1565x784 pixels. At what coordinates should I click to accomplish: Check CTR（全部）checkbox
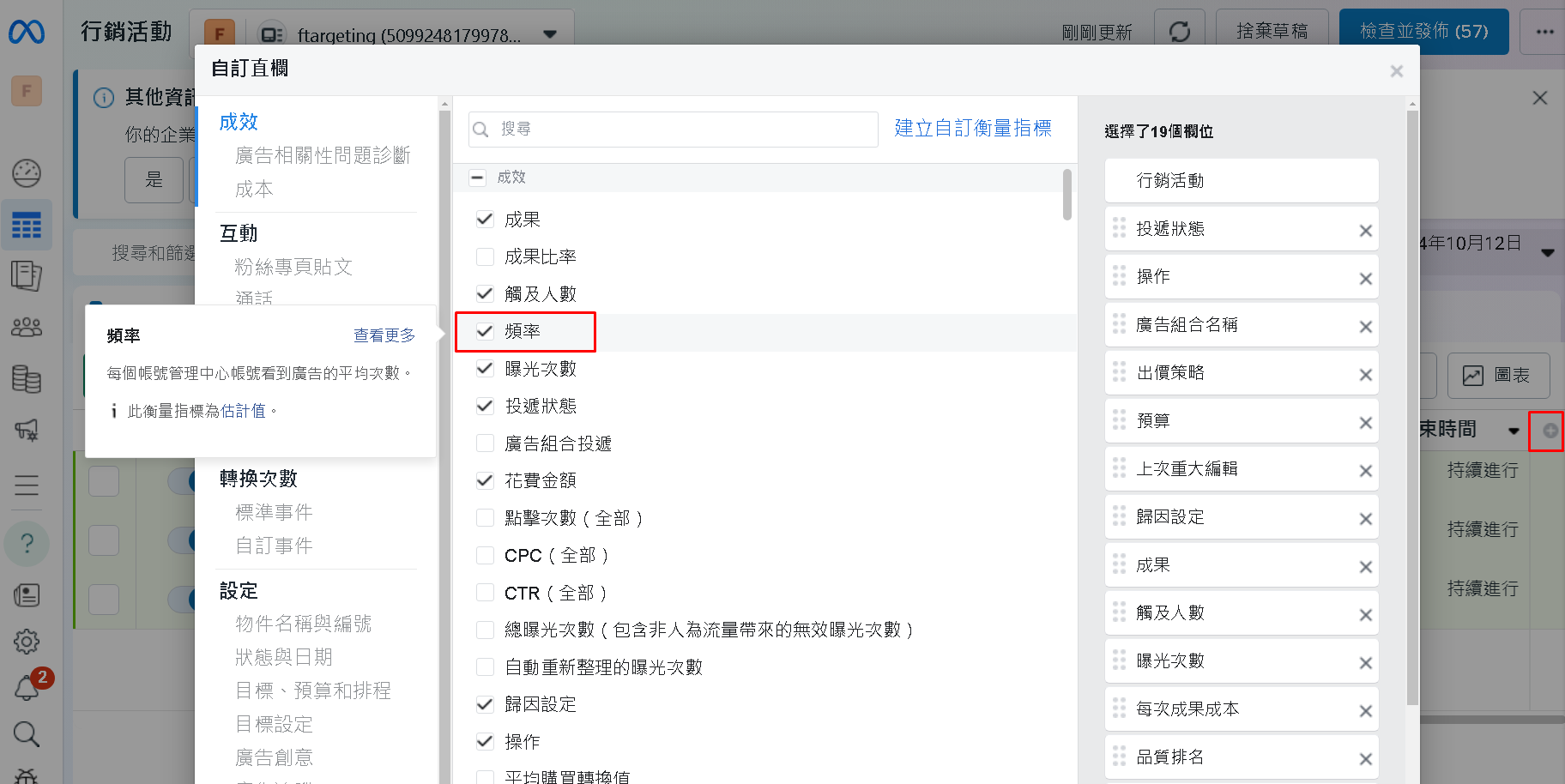[x=485, y=593]
